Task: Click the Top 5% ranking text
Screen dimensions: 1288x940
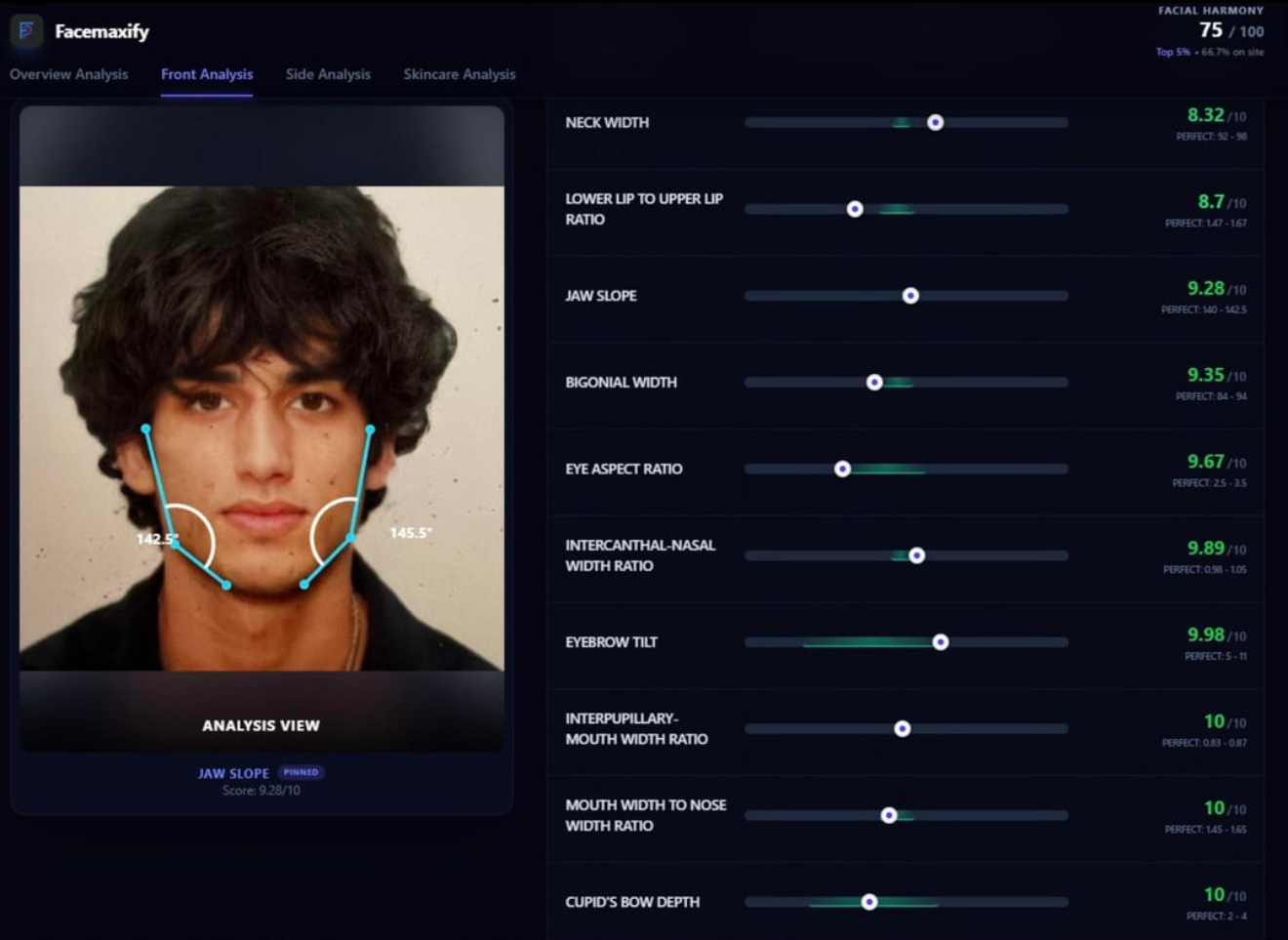Action: (1173, 52)
